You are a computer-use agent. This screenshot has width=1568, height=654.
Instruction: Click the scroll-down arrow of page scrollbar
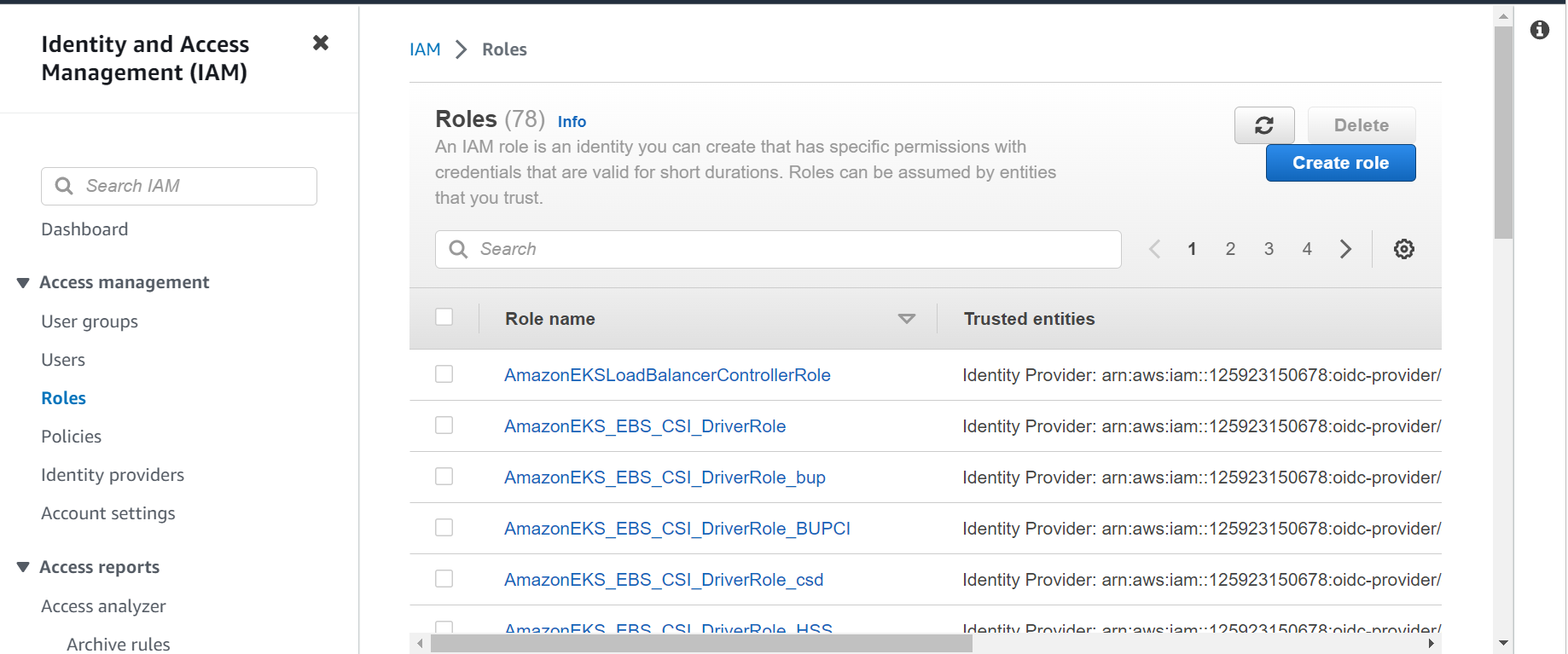pyautogui.click(x=1503, y=643)
